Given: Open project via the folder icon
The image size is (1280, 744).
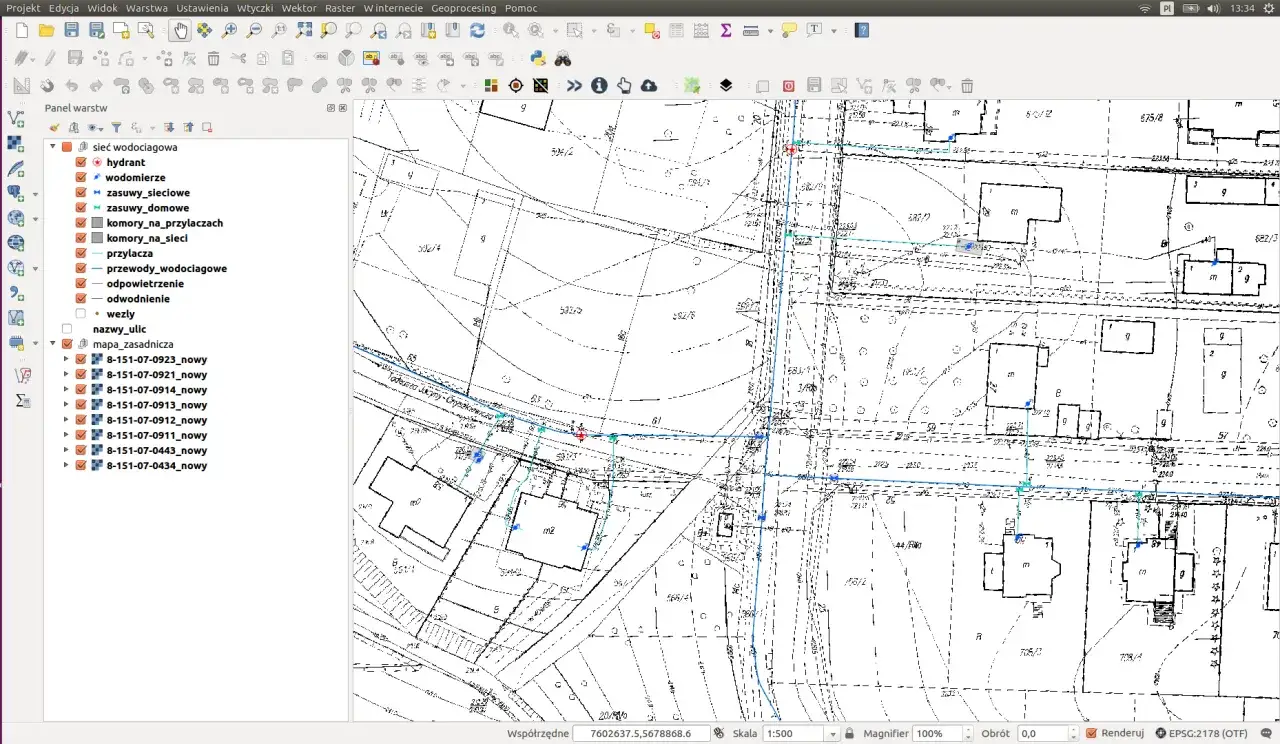Looking at the screenshot, I should pyautogui.click(x=46, y=30).
